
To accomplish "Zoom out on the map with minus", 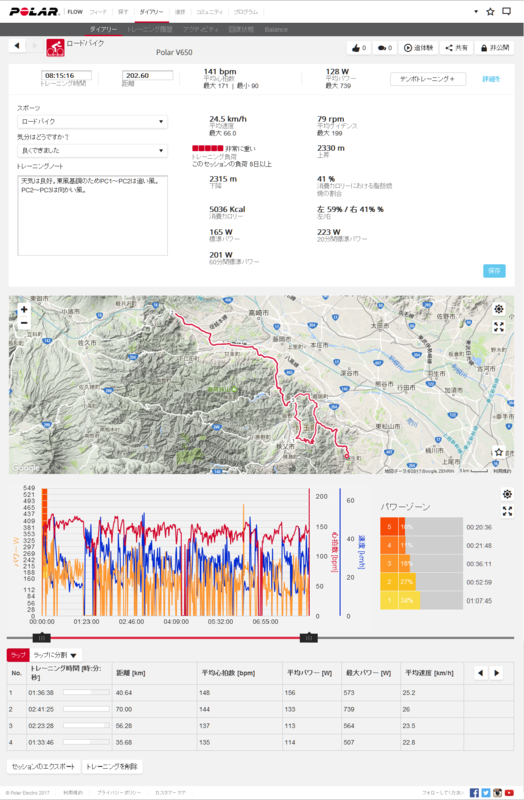I will (x=24, y=323).
